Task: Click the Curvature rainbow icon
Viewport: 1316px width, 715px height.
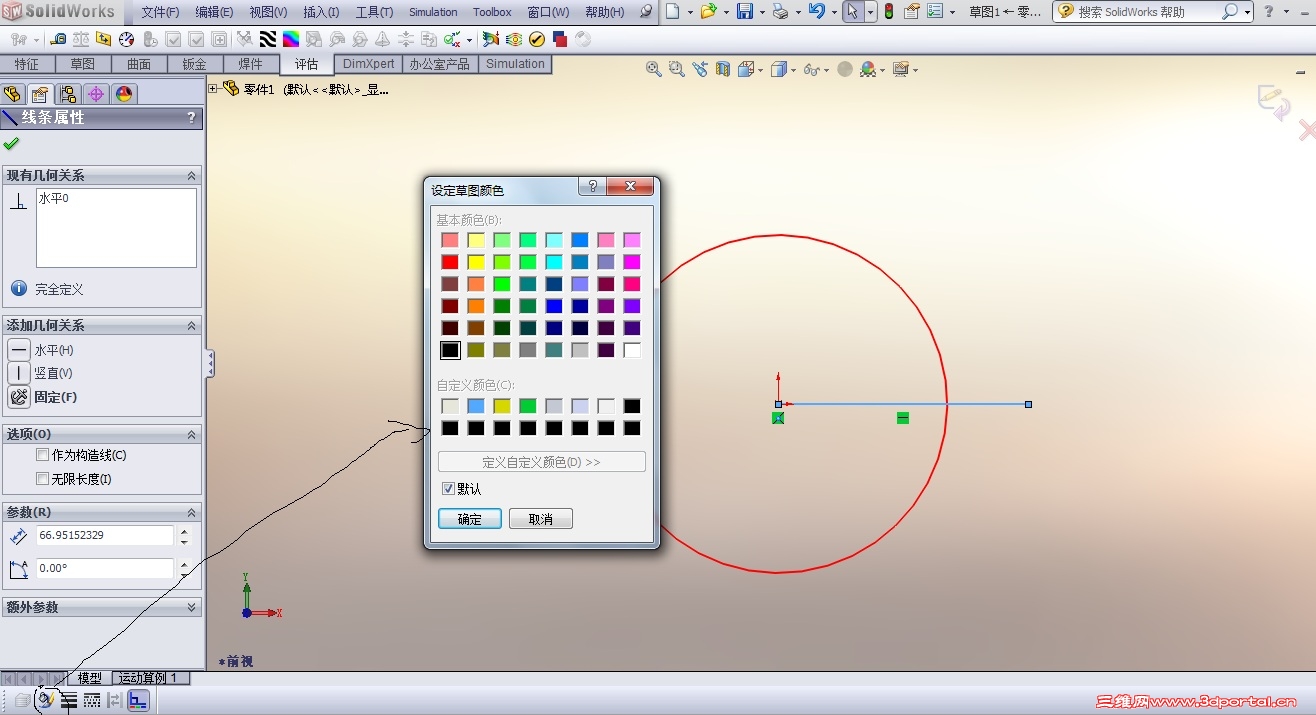Action: (290, 40)
